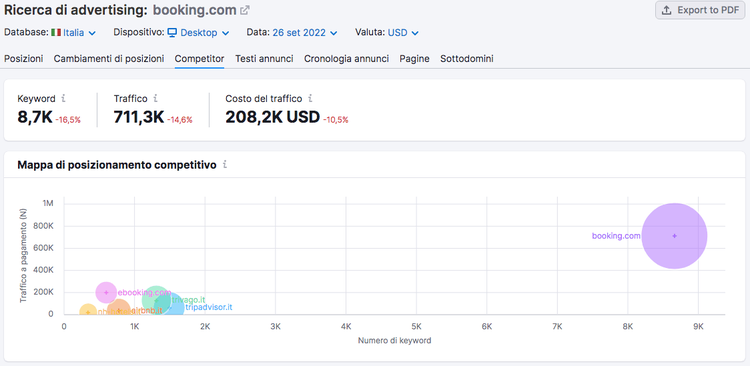Open the Dispositivo Desktop dropdown
This screenshot has width=750, height=366.
pos(198,33)
